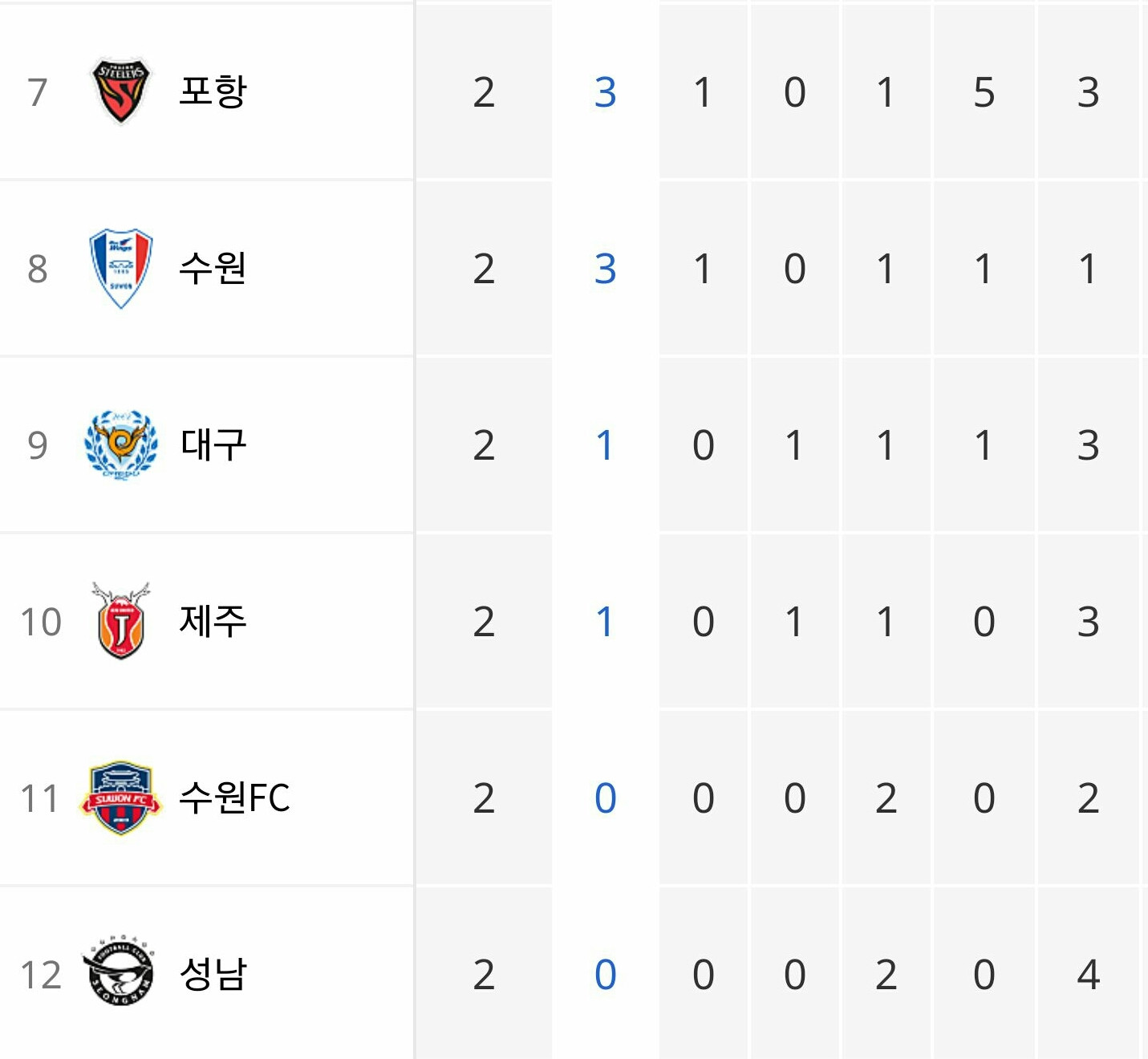Click 포항's blue points value 3
This screenshot has height=1059, width=1148.
click(606, 92)
